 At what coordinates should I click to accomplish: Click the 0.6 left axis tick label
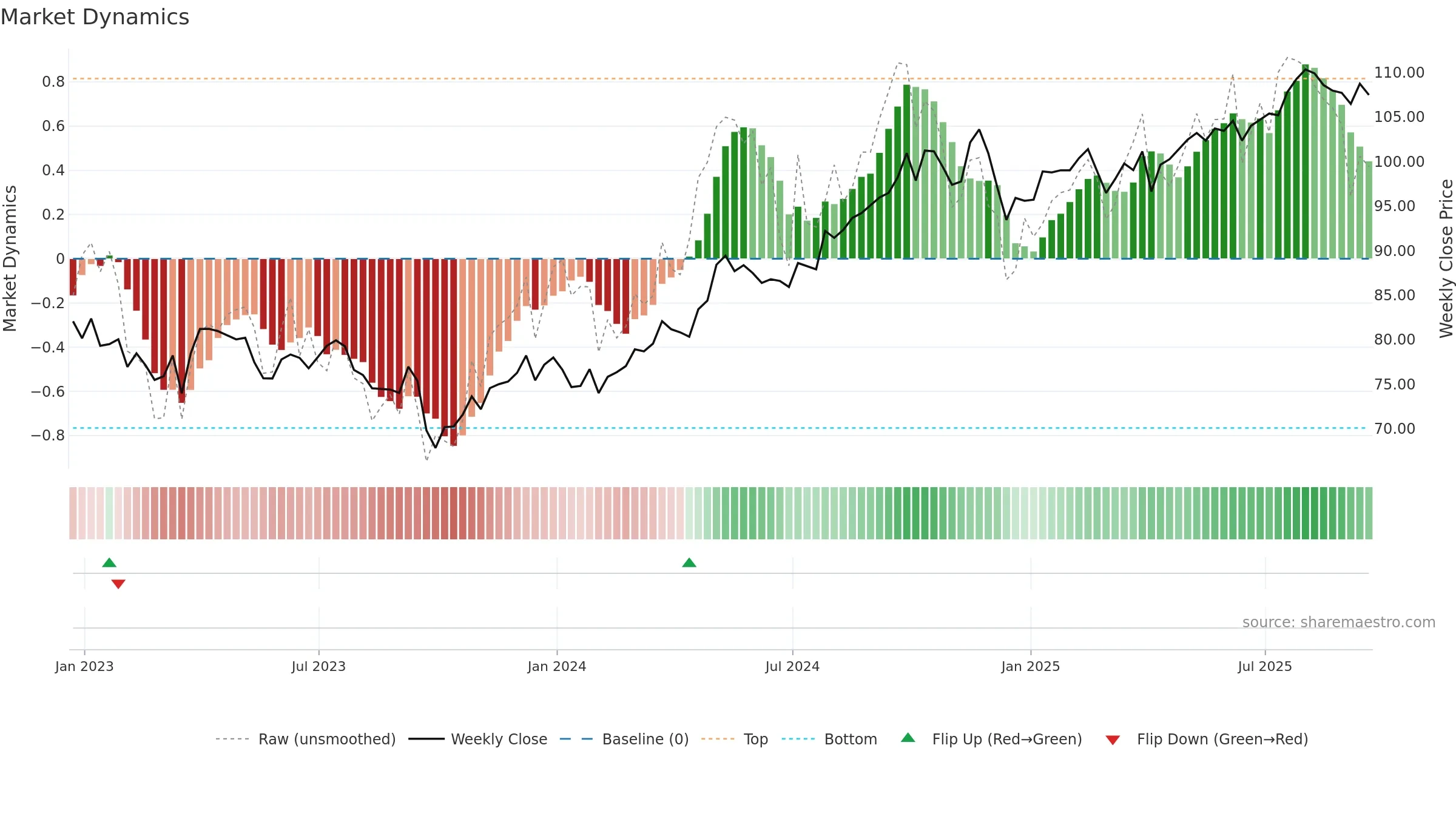point(53,126)
